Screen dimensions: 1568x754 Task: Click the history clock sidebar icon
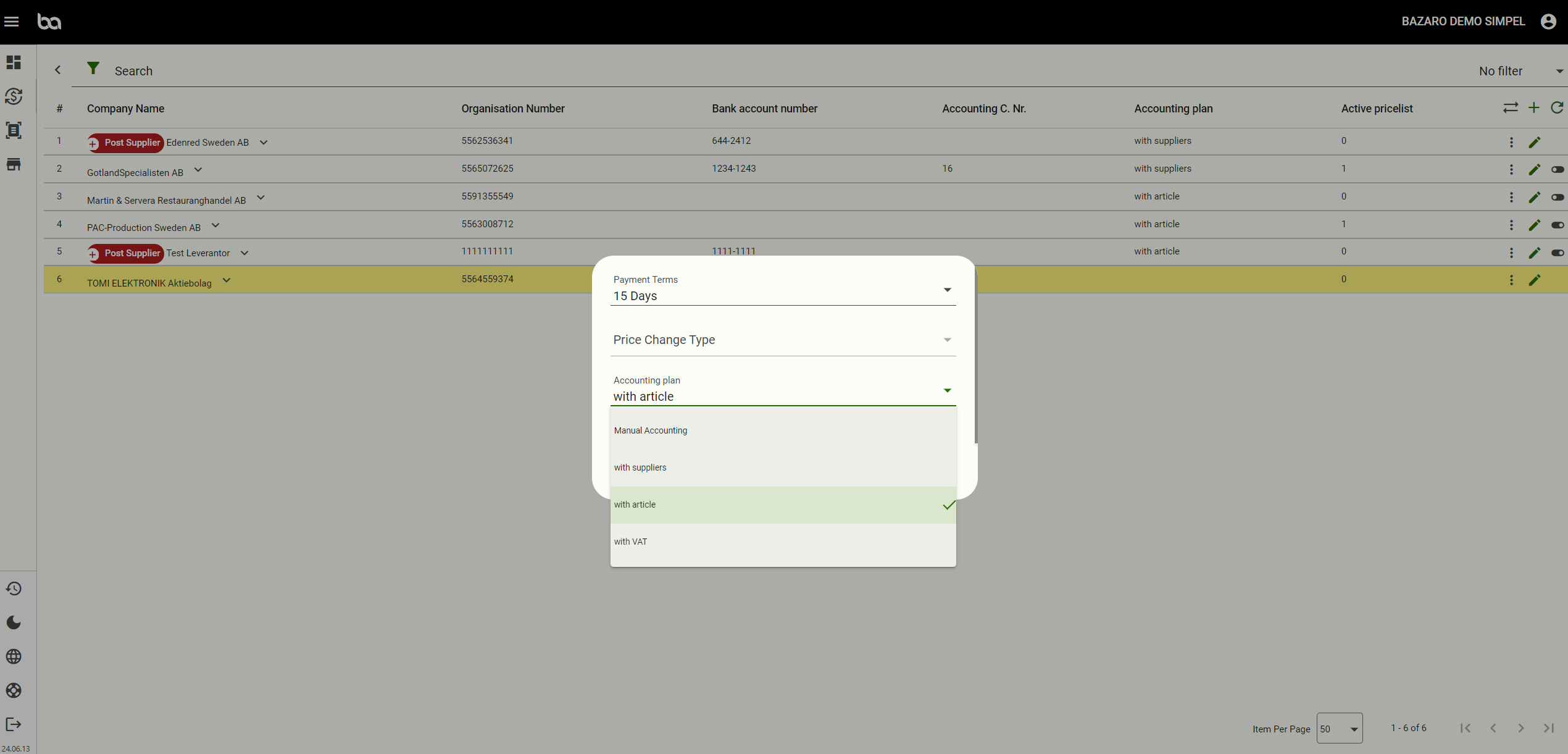pyautogui.click(x=14, y=589)
